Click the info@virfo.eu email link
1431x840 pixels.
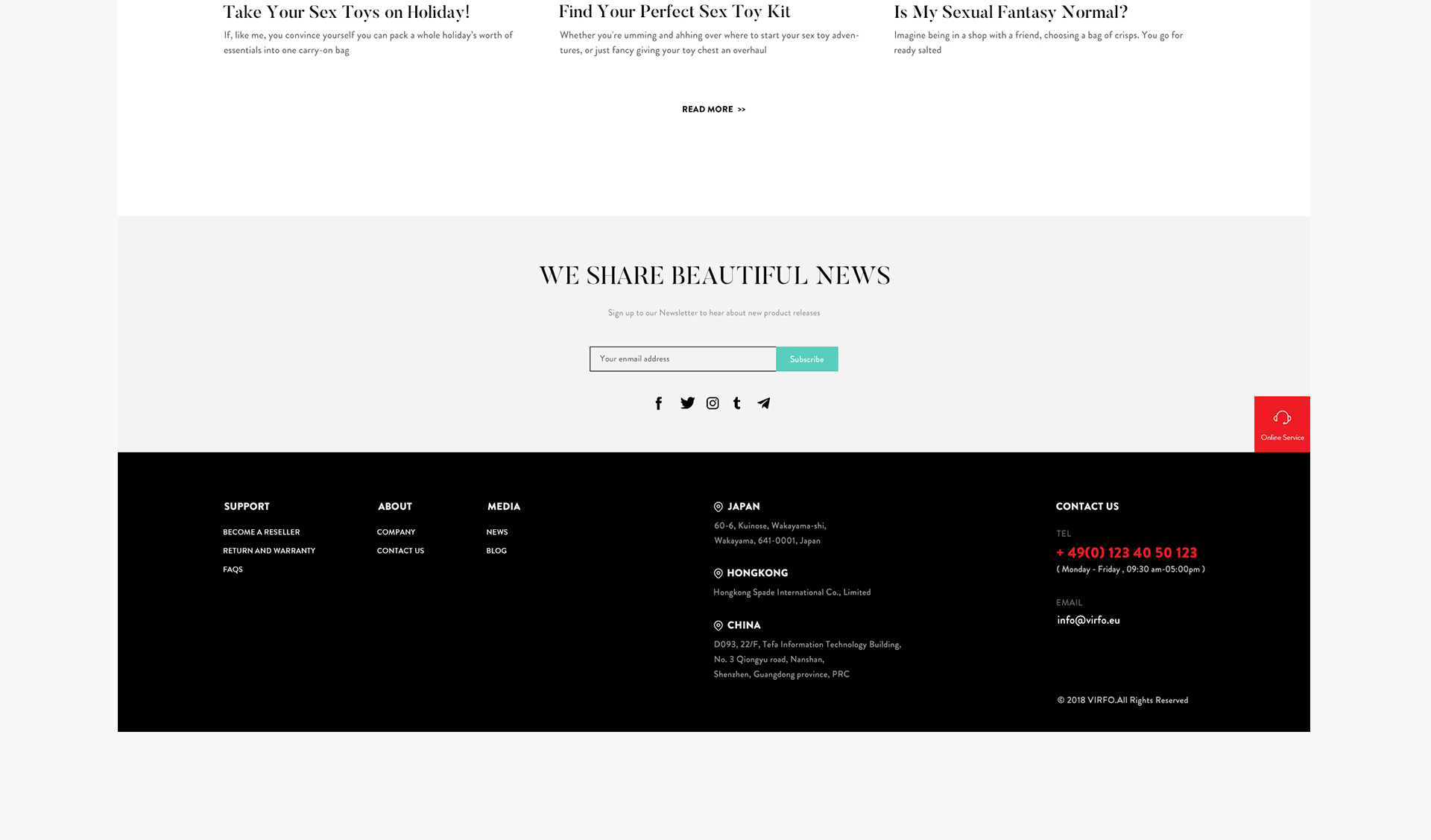pyautogui.click(x=1088, y=620)
